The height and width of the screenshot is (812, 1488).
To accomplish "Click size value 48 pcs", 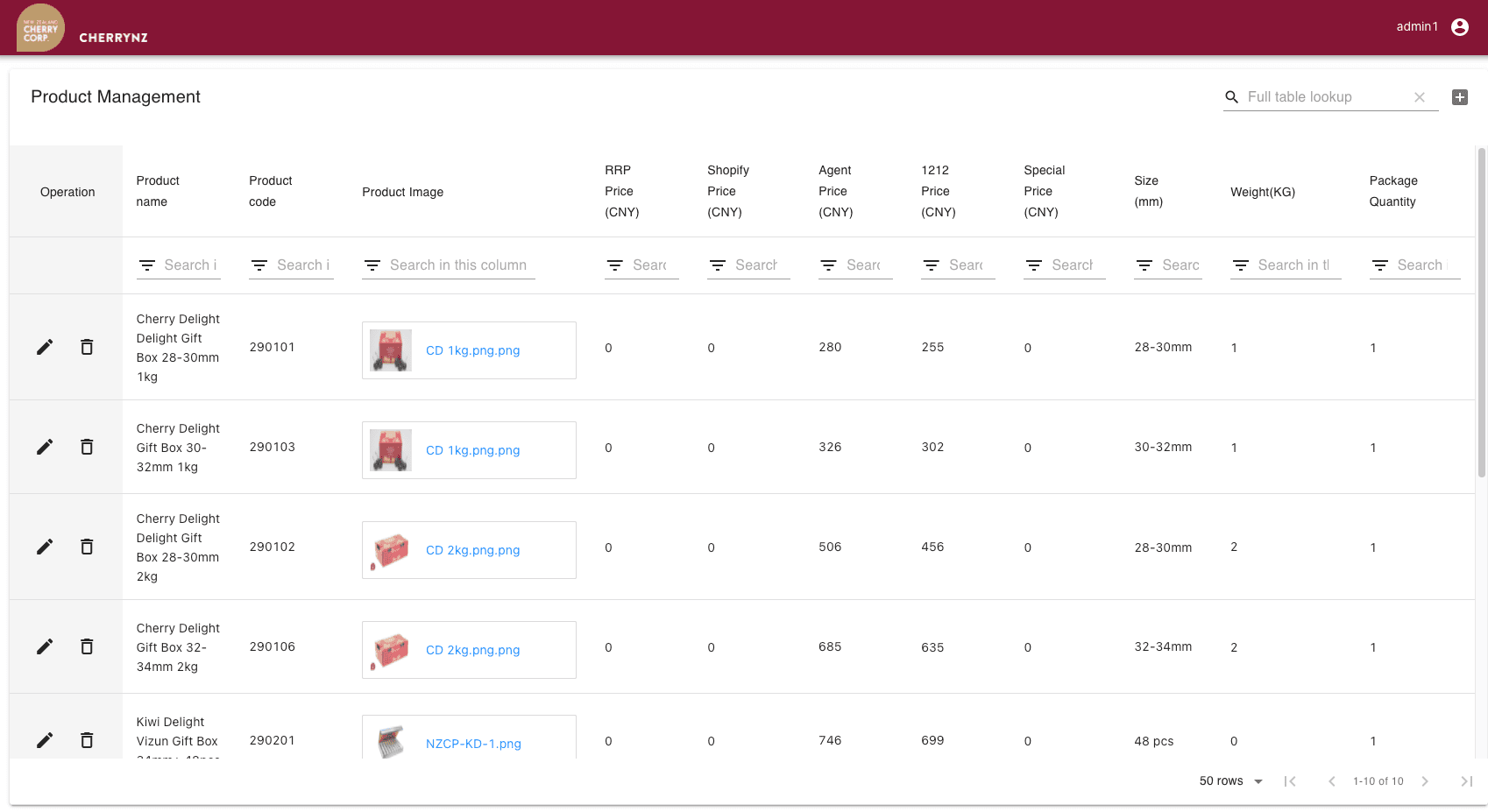I will (x=1153, y=741).
